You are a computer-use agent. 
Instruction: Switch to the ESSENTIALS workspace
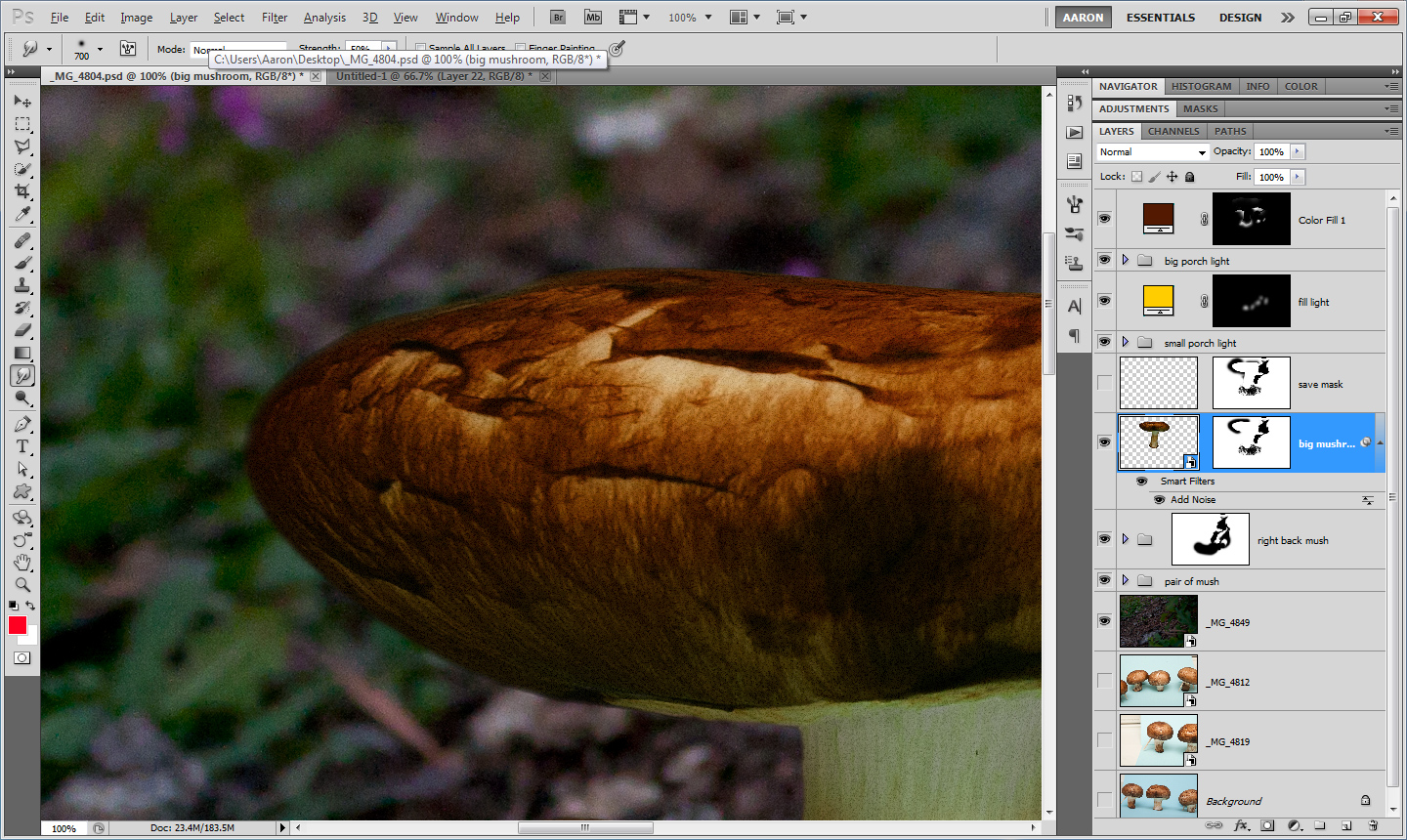click(1160, 18)
